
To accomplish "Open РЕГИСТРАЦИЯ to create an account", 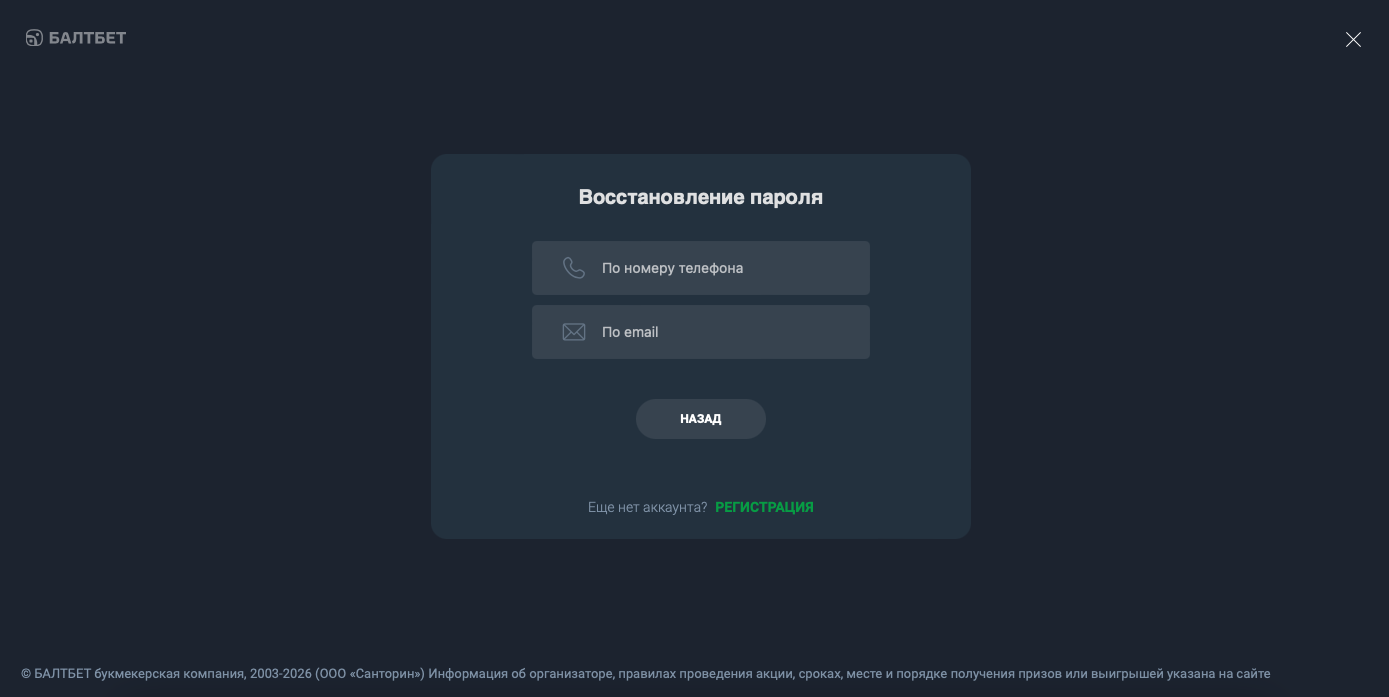I will point(764,507).
